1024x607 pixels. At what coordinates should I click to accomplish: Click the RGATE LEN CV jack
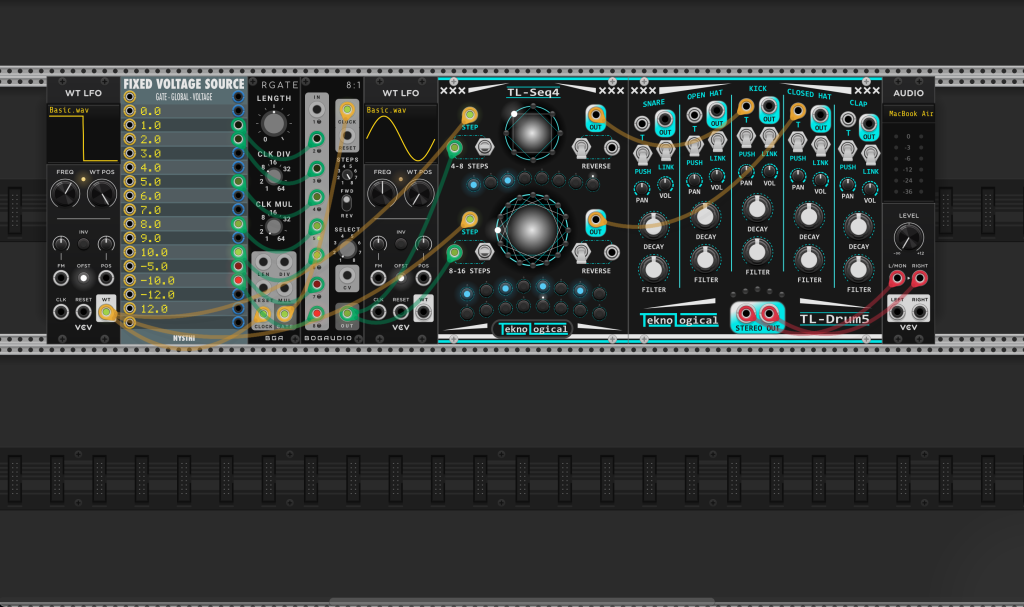[x=263, y=263]
